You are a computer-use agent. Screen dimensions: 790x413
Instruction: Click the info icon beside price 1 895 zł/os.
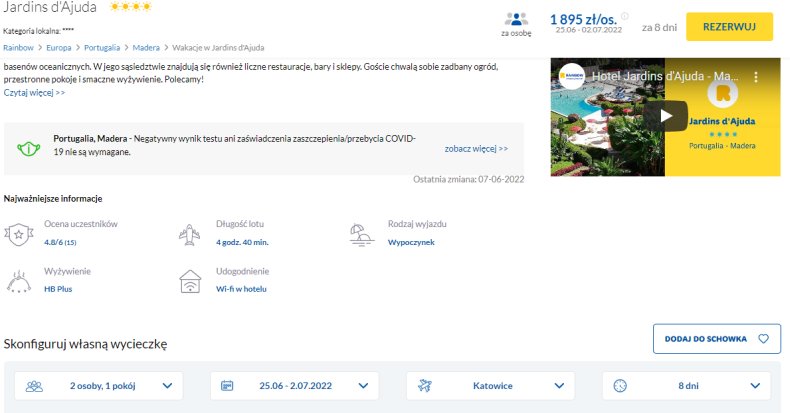(x=625, y=16)
